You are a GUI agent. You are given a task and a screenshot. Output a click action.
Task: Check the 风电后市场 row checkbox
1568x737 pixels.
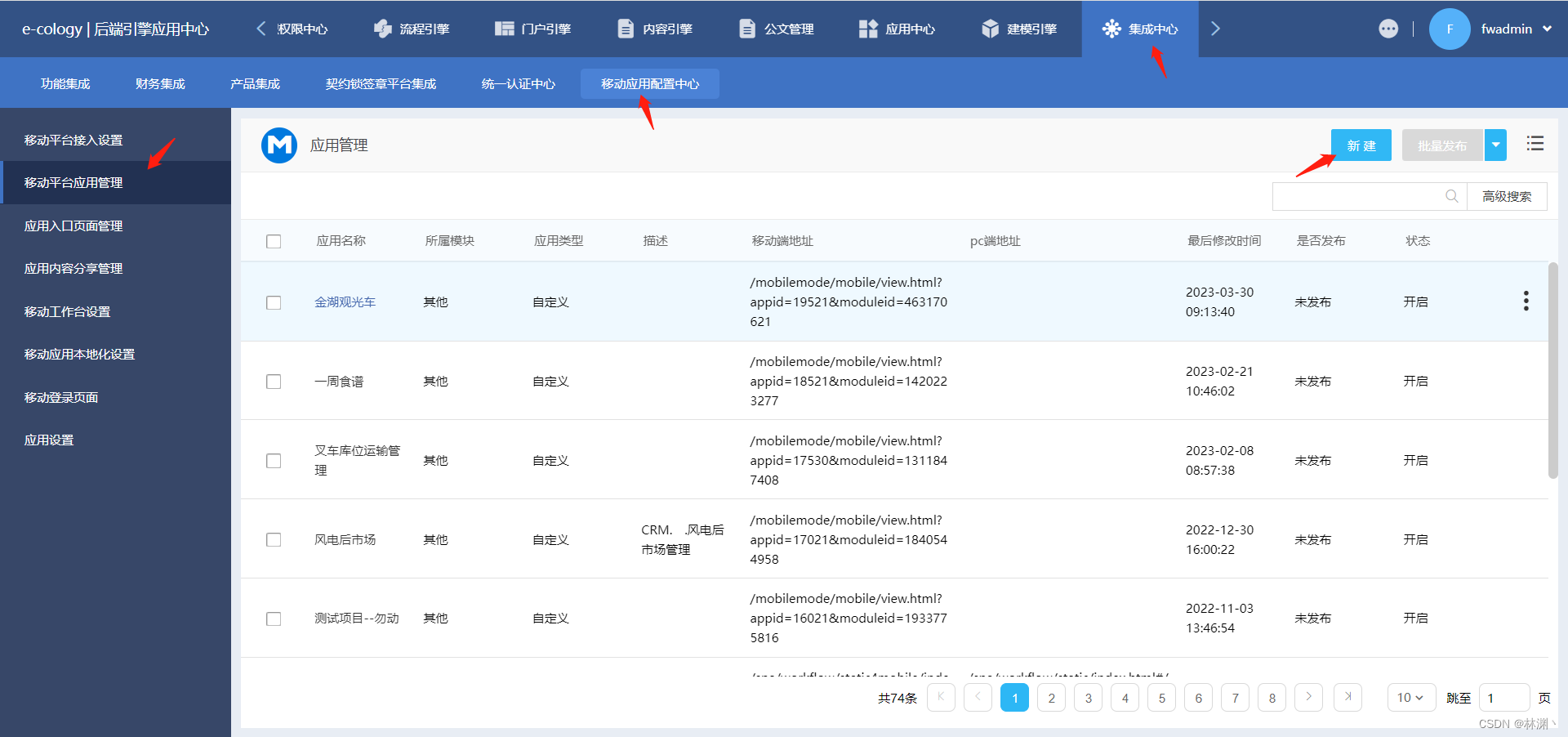pyautogui.click(x=274, y=540)
